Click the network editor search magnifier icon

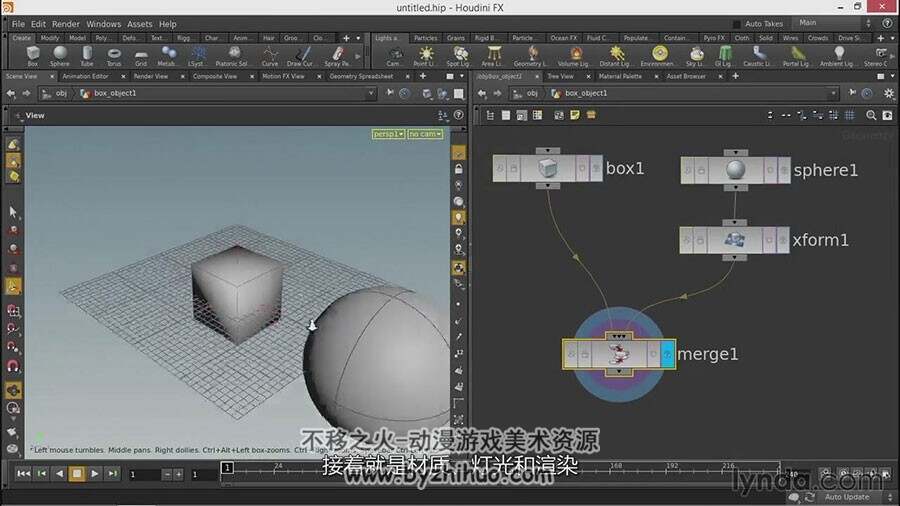coord(871,115)
